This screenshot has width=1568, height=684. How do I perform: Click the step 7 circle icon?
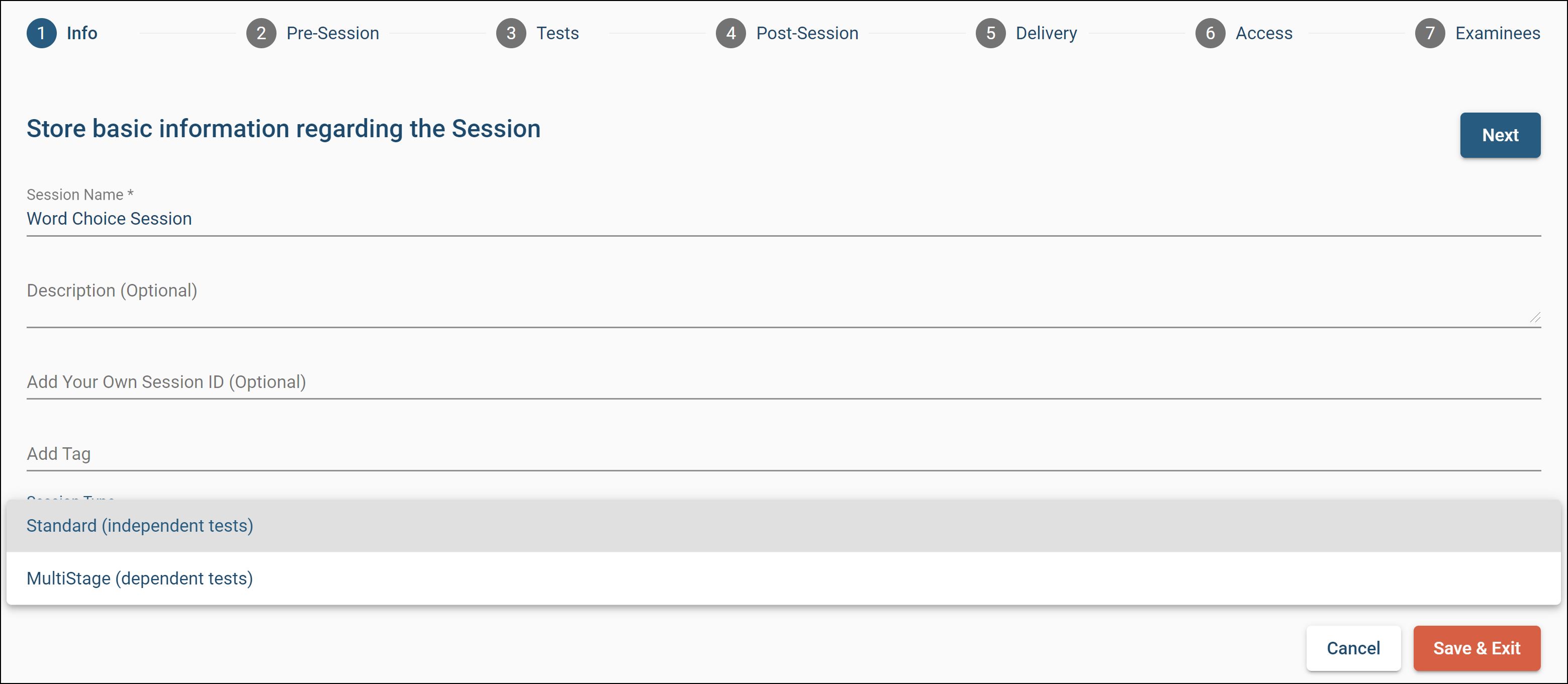click(1430, 33)
